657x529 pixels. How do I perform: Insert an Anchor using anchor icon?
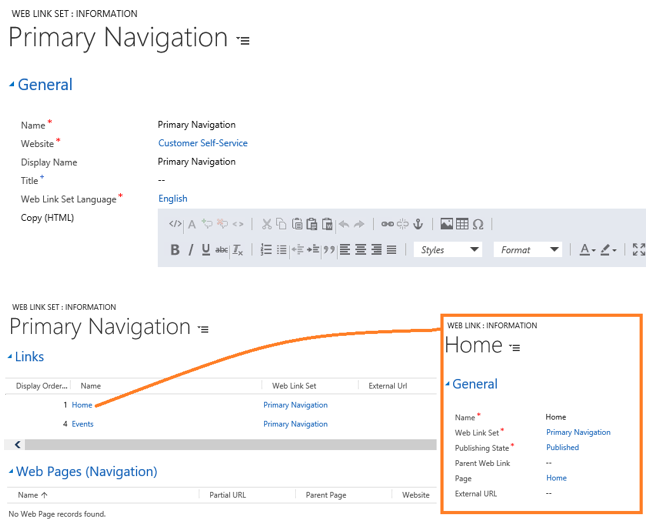(418, 224)
